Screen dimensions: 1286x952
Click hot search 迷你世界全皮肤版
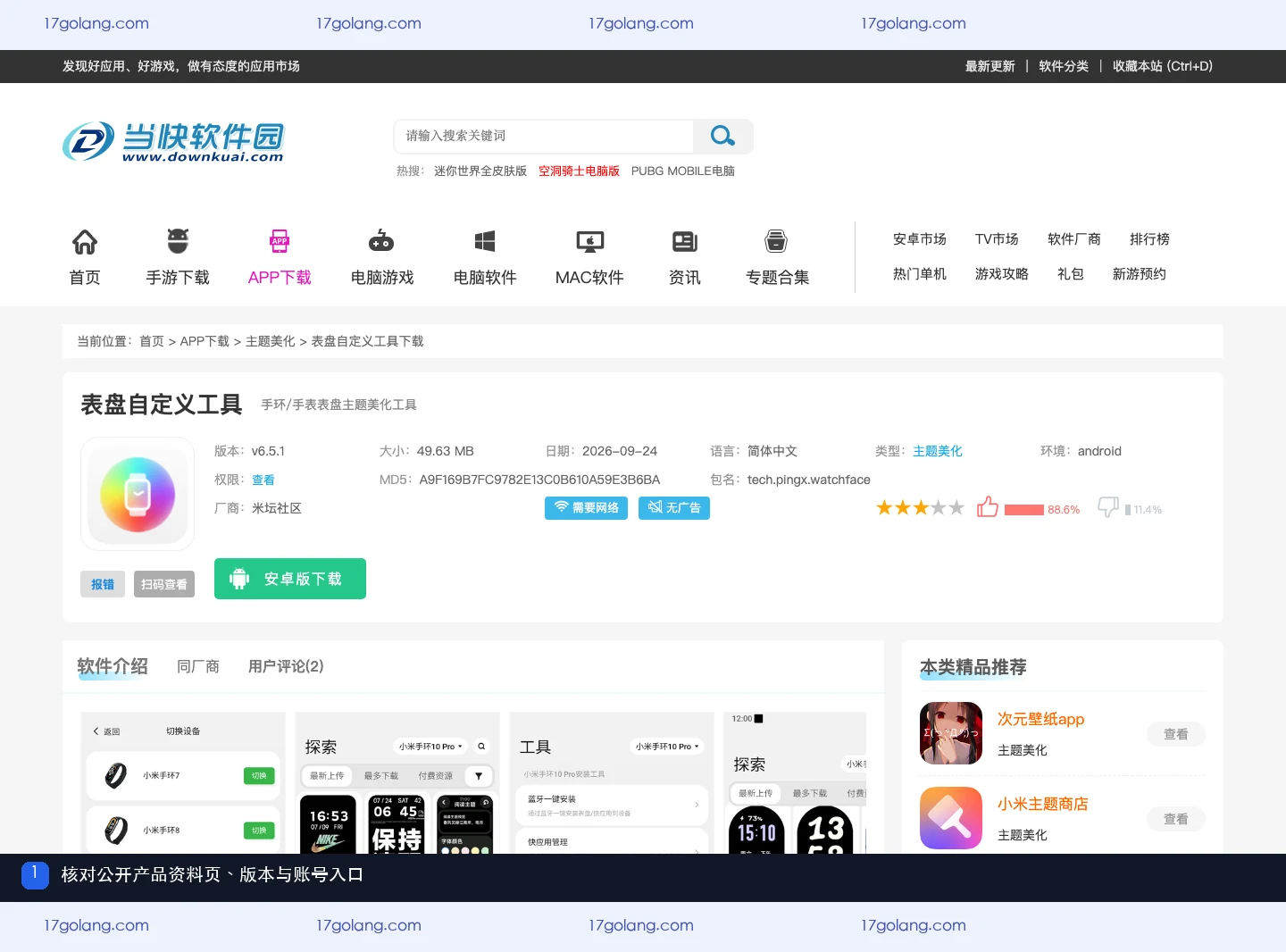click(x=480, y=171)
